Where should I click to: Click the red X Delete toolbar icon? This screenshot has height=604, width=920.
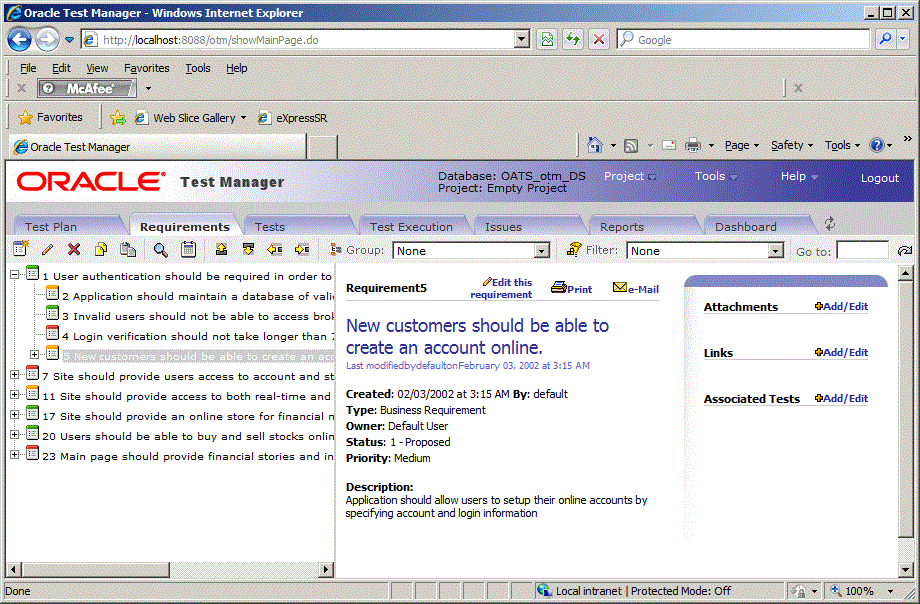[74, 249]
